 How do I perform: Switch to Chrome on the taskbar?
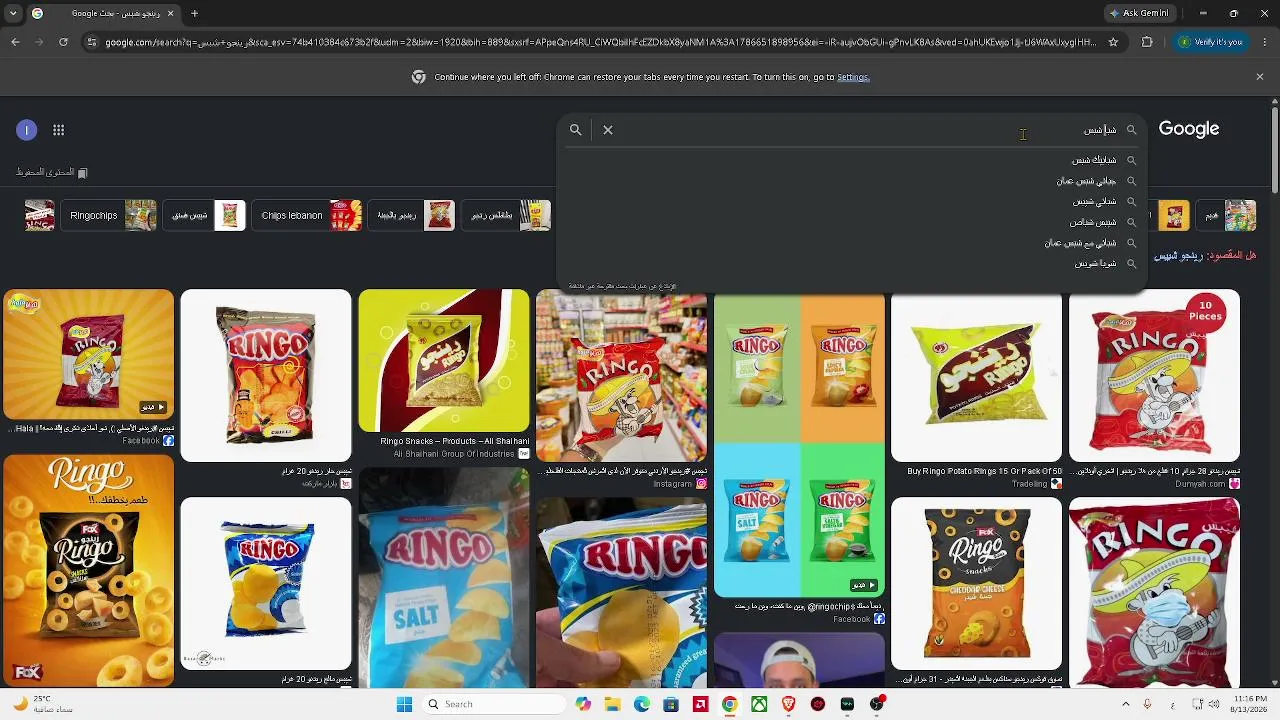[x=730, y=704]
